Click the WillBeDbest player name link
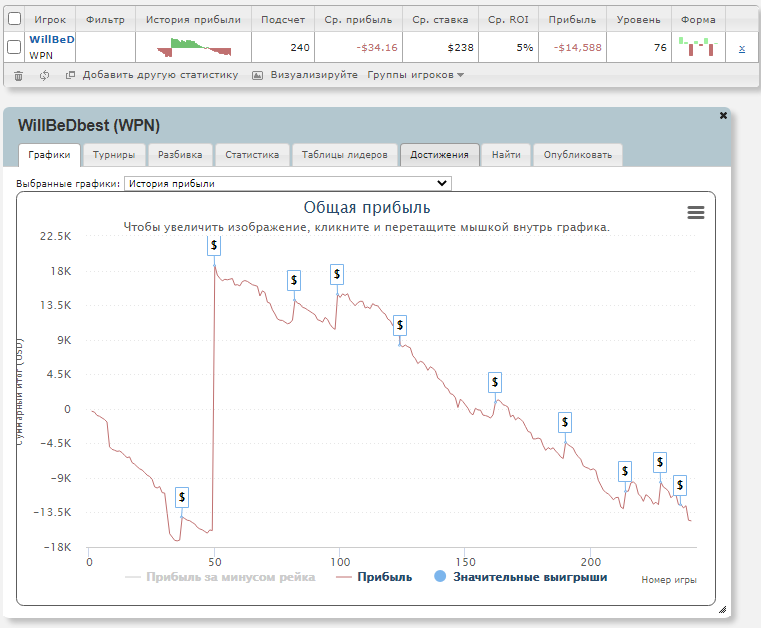This screenshot has height=628, width=761. (x=52, y=39)
